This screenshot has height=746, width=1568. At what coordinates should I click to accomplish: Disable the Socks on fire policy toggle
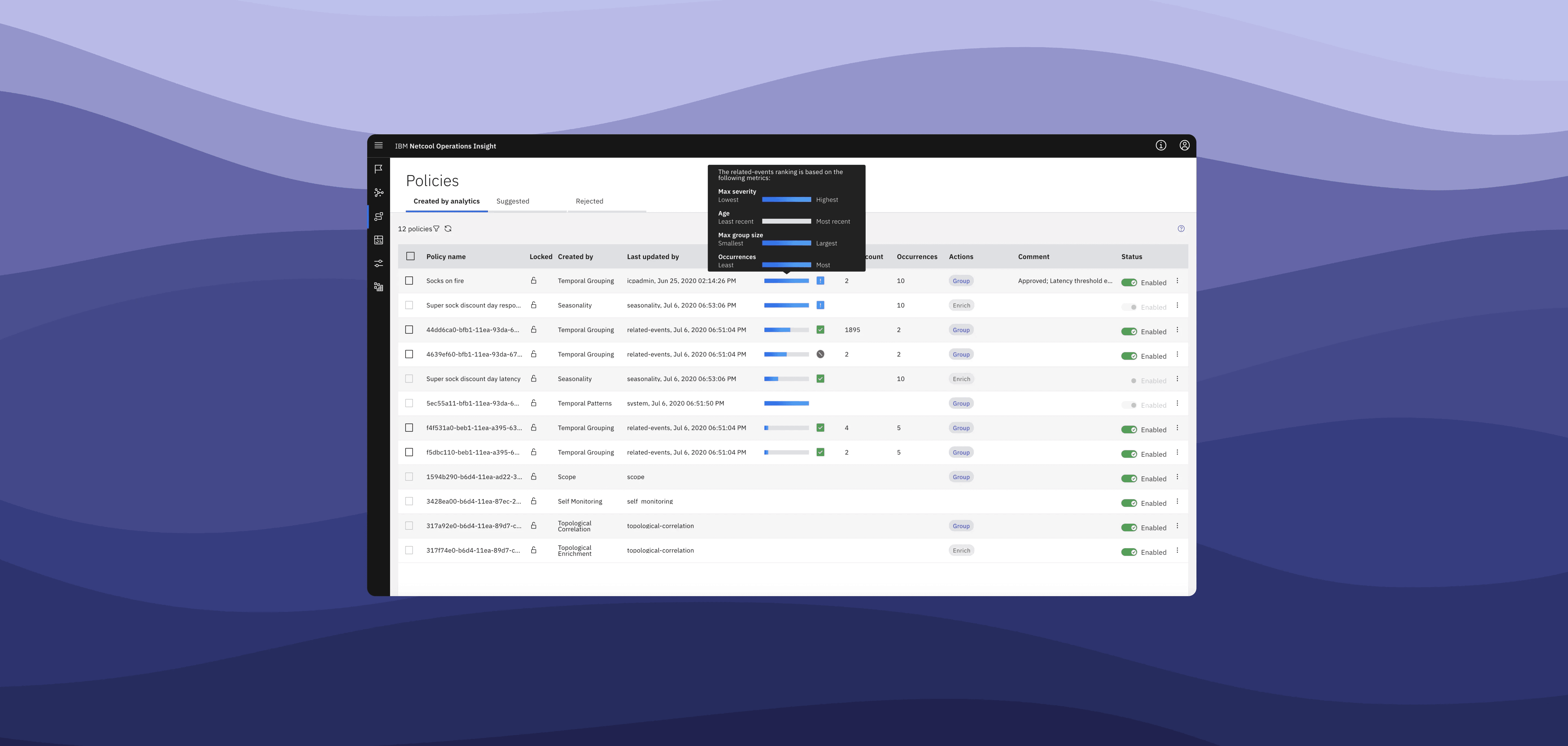tap(1129, 282)
